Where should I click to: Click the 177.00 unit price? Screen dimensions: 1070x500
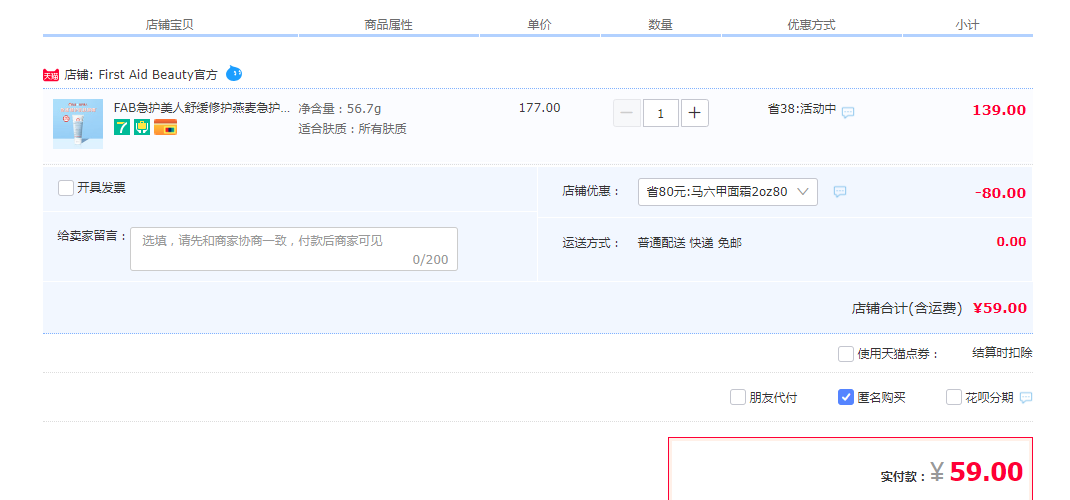pyautogui.click(x=539, y=108)
